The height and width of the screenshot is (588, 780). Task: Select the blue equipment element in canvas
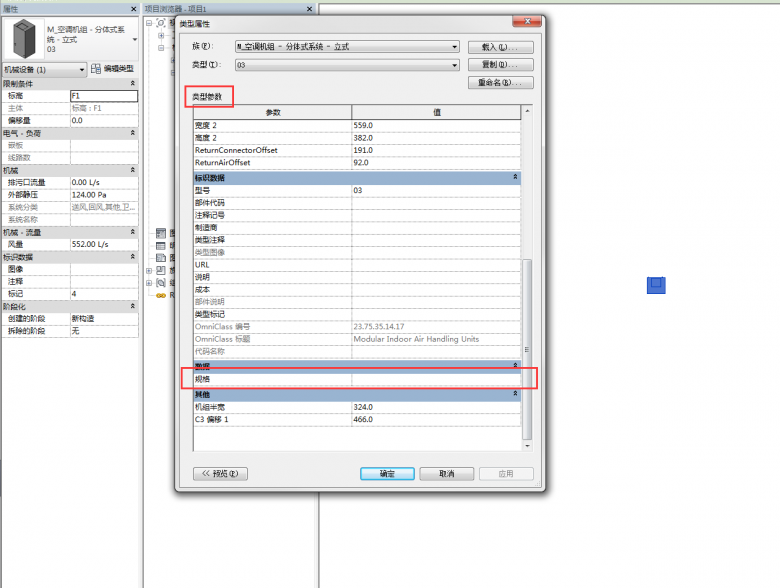[655, 285]
